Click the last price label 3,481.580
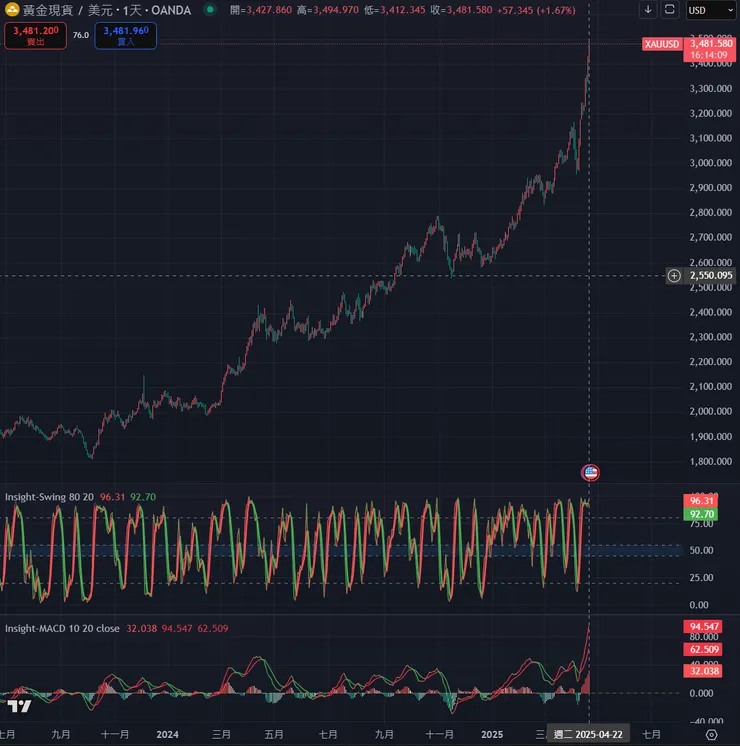Viewport: 740px width, 746px height. pos(711,44)
